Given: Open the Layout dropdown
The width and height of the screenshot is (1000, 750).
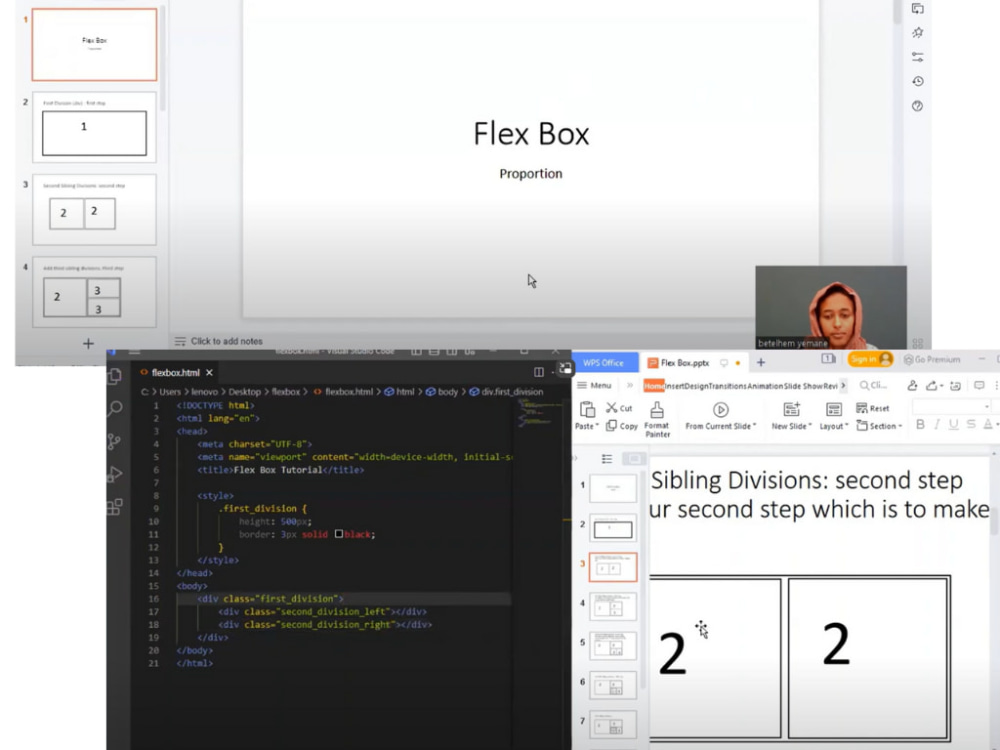Looking at the screenshot, I should 847,426.
